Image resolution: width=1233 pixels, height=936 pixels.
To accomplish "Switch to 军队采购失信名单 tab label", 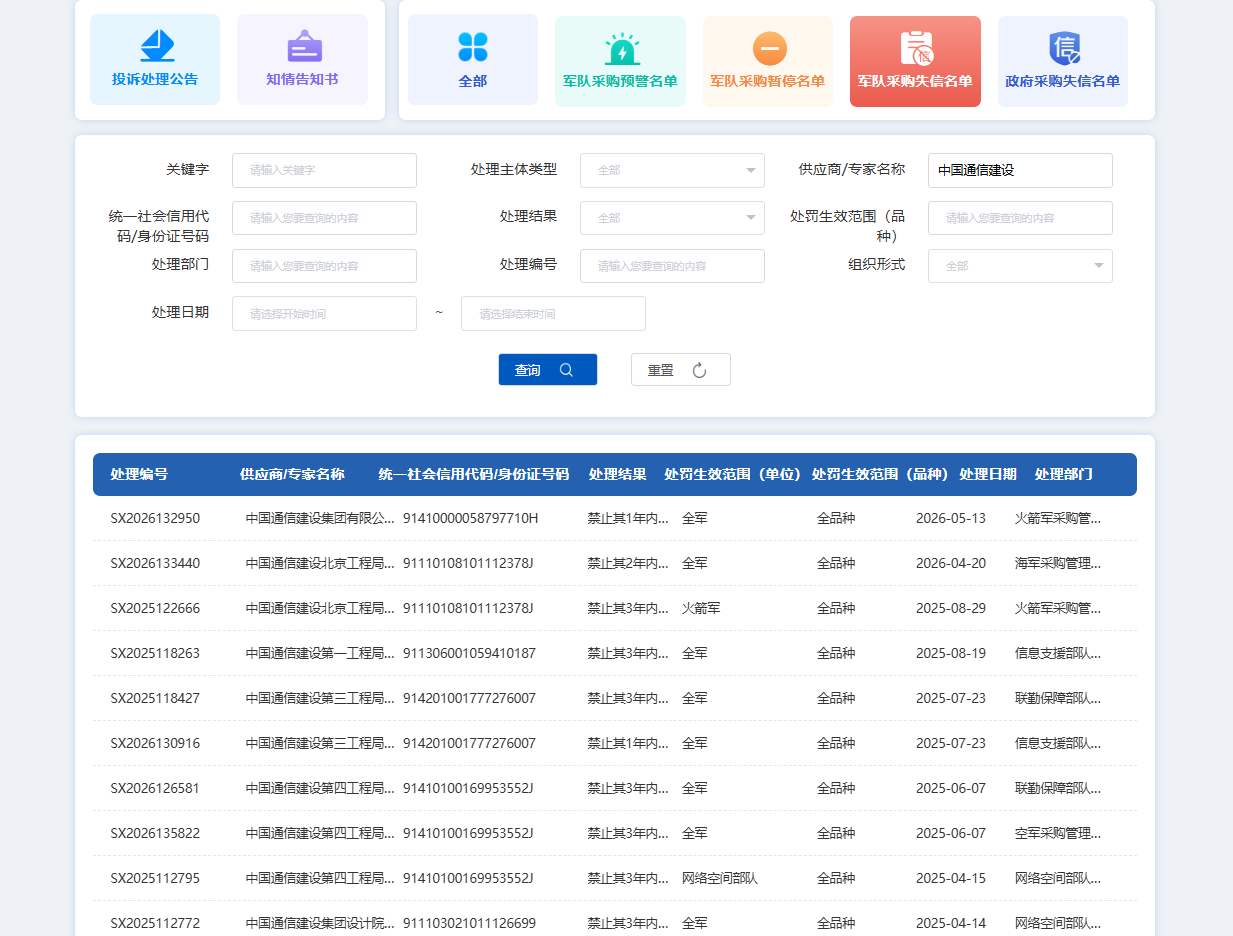I will 915,82.
